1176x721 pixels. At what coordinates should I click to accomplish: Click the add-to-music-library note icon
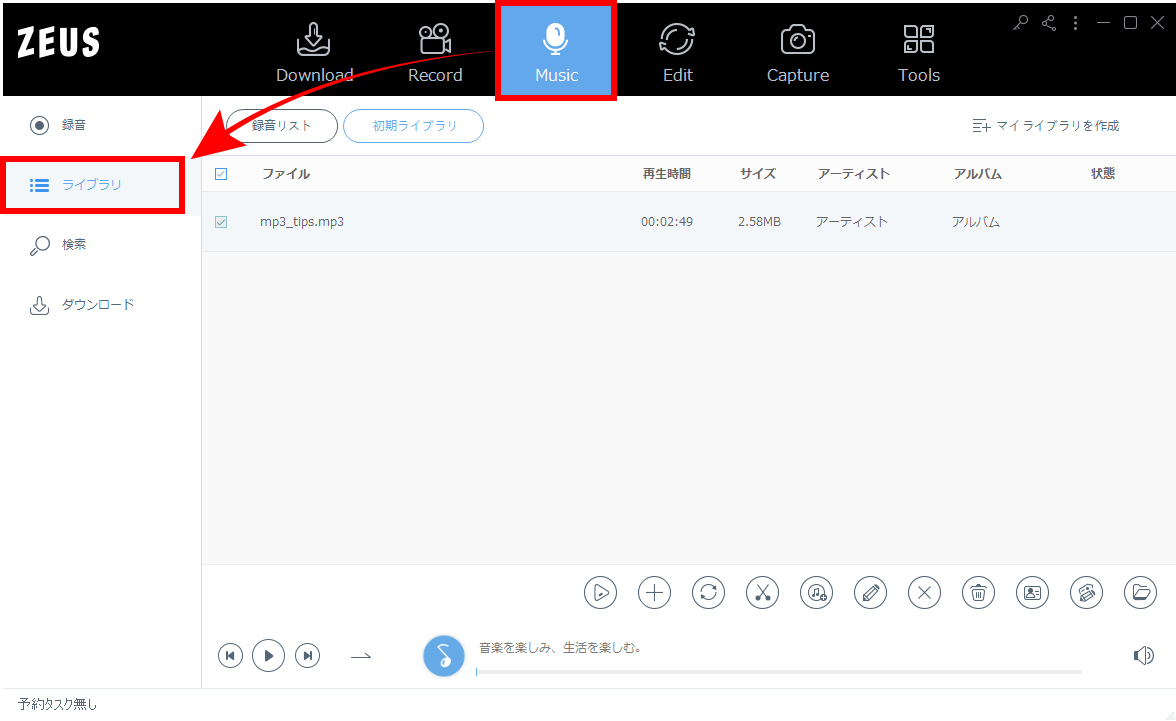816,592
